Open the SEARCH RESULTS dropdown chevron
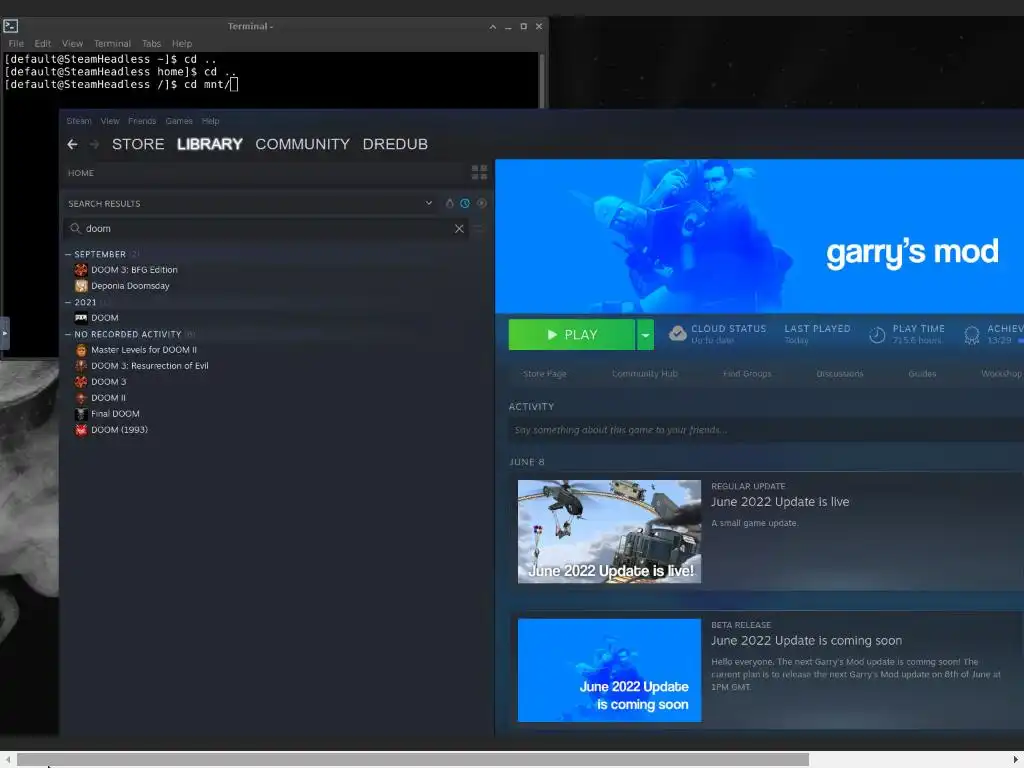Viewport: 1024px width, 768px height. click(429, 203)
